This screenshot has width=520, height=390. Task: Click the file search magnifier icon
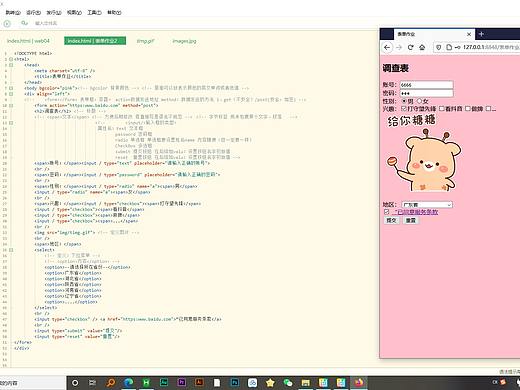(24, 23)
